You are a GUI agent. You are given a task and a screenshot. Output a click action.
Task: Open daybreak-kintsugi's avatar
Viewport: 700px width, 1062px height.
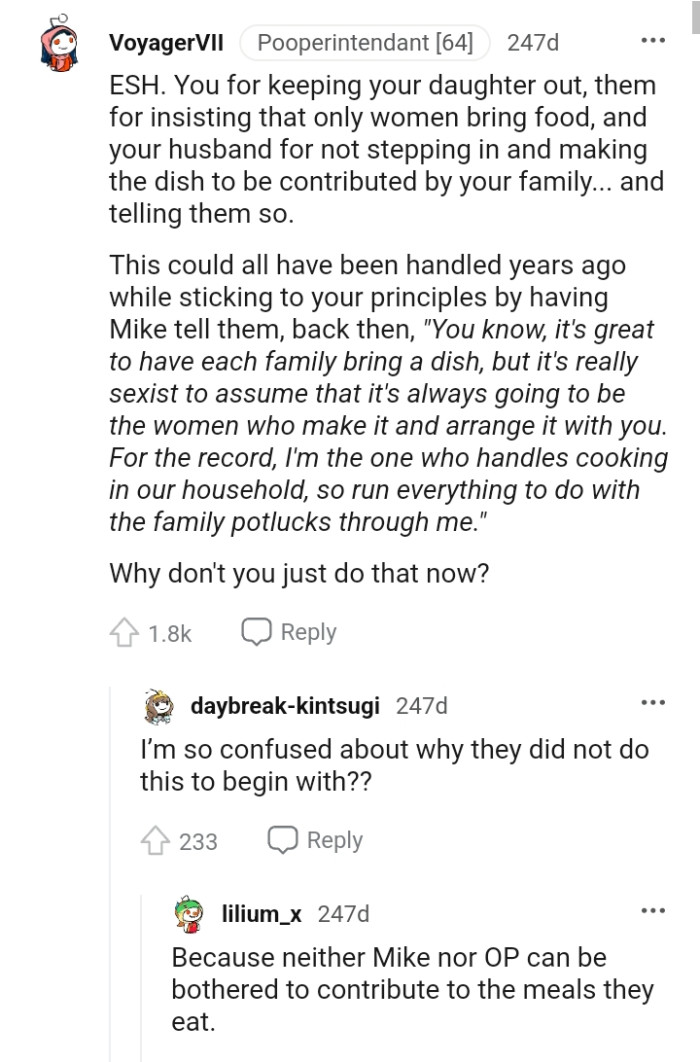pos(157,706)
